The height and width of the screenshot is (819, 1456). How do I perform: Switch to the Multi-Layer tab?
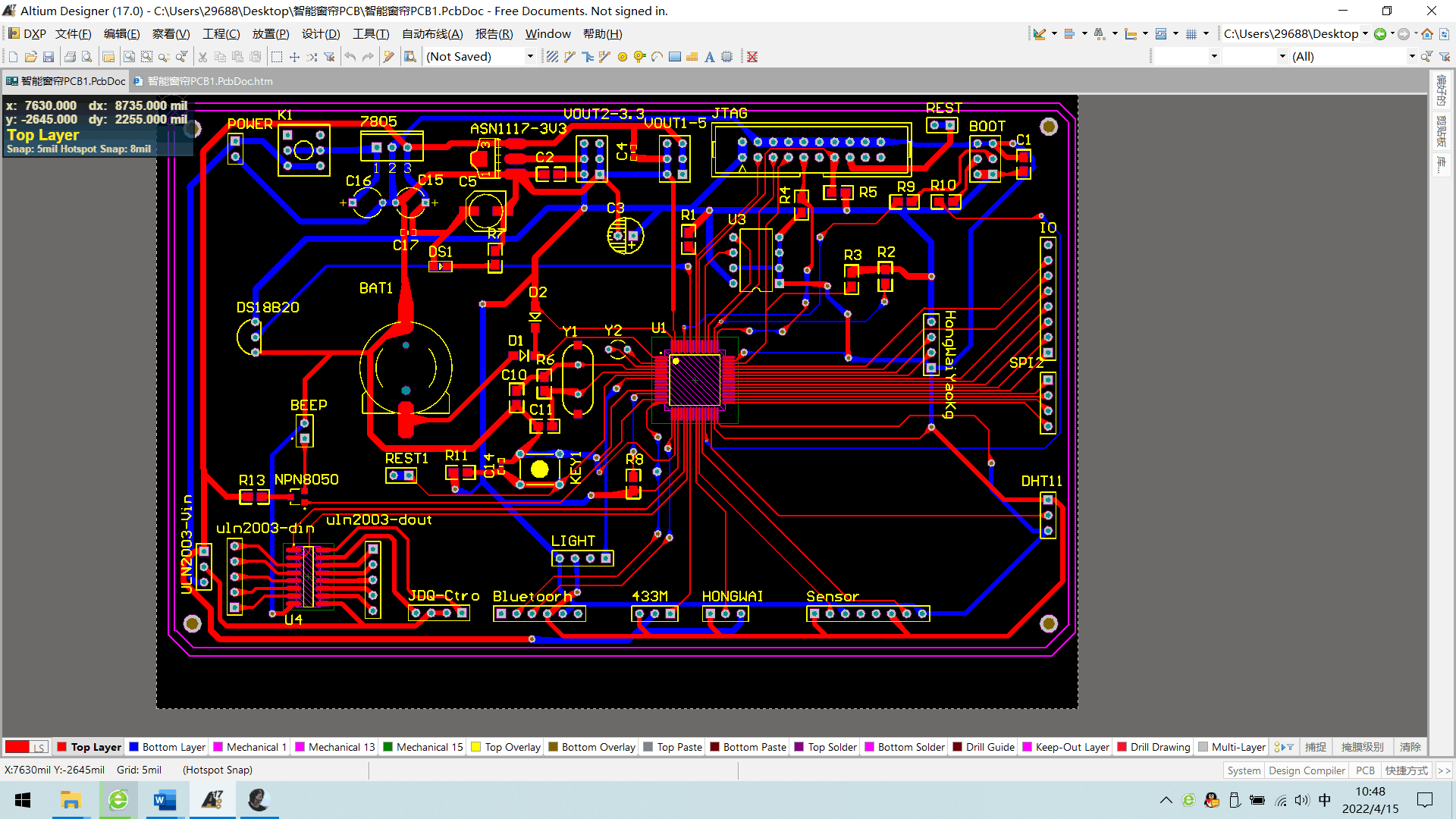coord(1232,747)
